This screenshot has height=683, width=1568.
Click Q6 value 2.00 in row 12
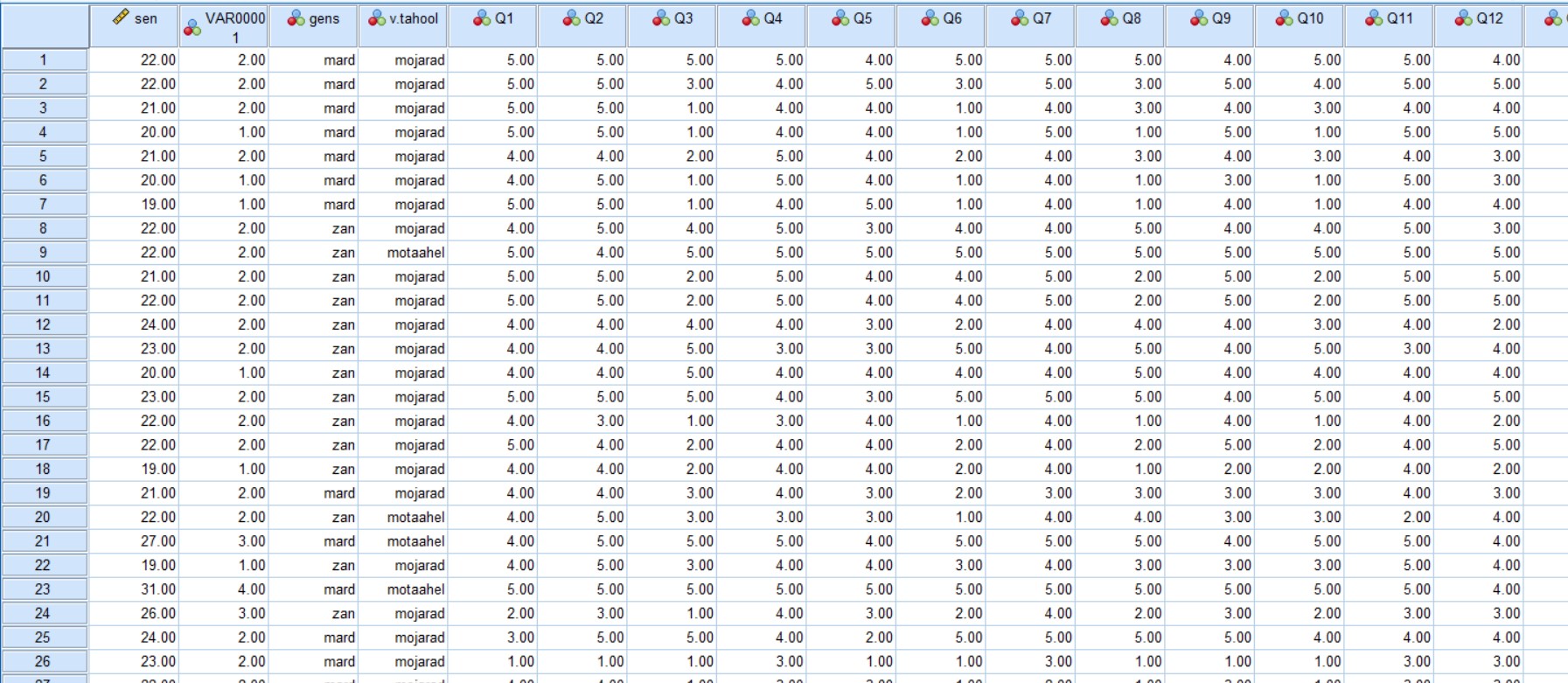(x=969, y=324)
